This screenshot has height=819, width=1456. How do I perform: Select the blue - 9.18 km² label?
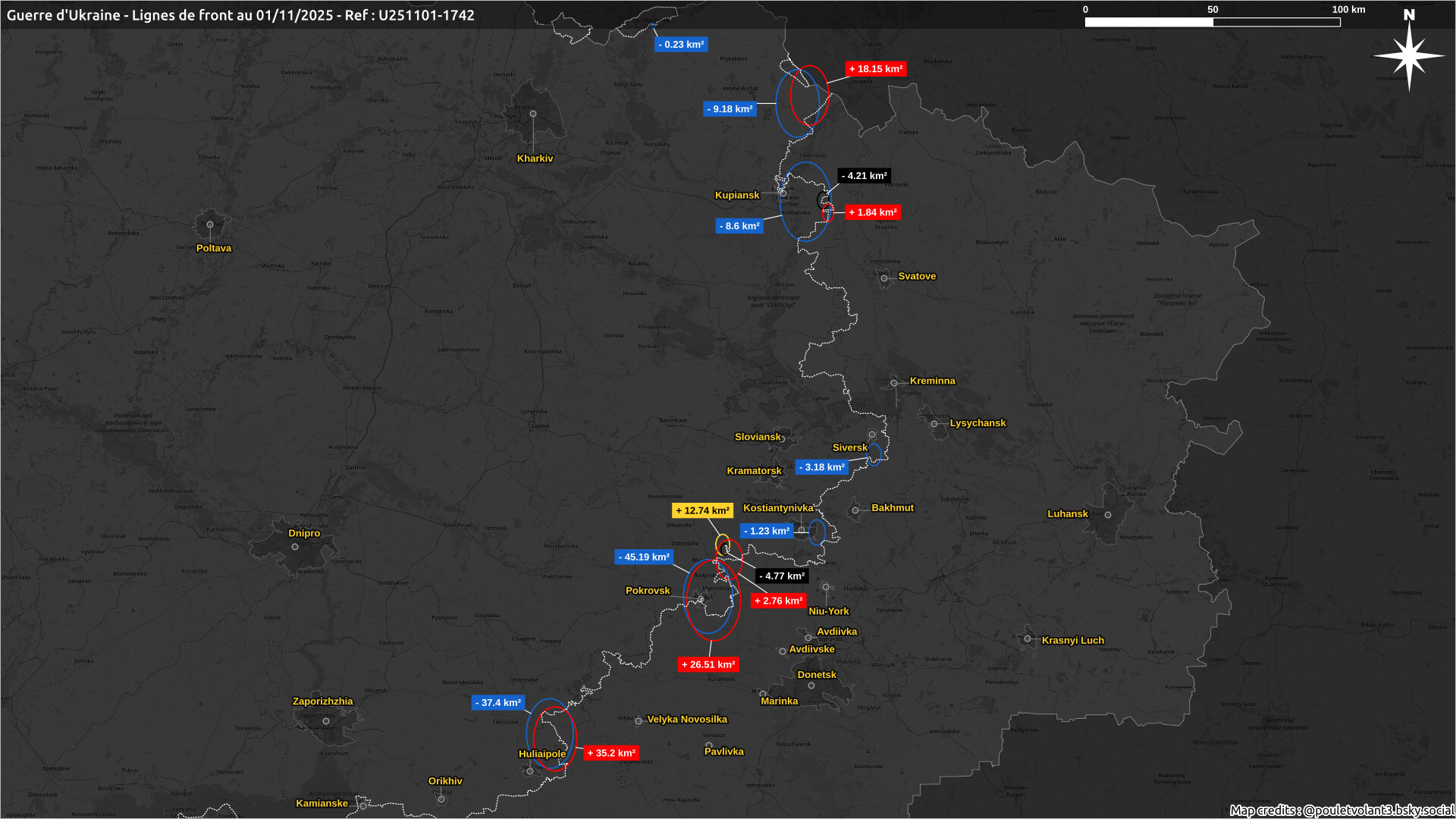click(730, 109)
